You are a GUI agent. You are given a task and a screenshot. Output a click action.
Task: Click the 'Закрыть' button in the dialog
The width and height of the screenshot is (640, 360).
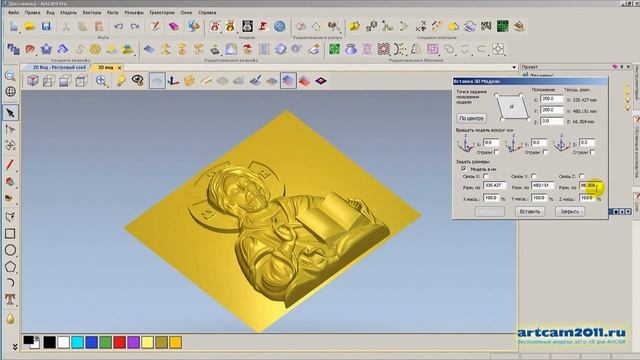click(569, 211)
